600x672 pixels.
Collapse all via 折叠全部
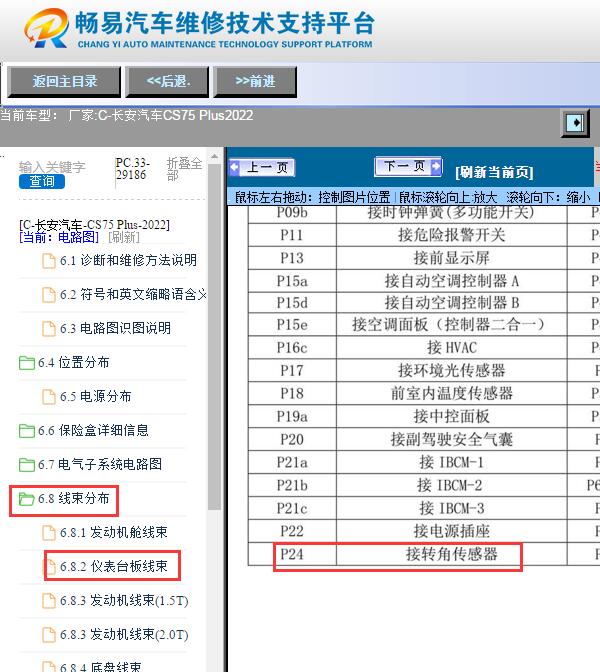pyautogui.click(x=184, y=169)
